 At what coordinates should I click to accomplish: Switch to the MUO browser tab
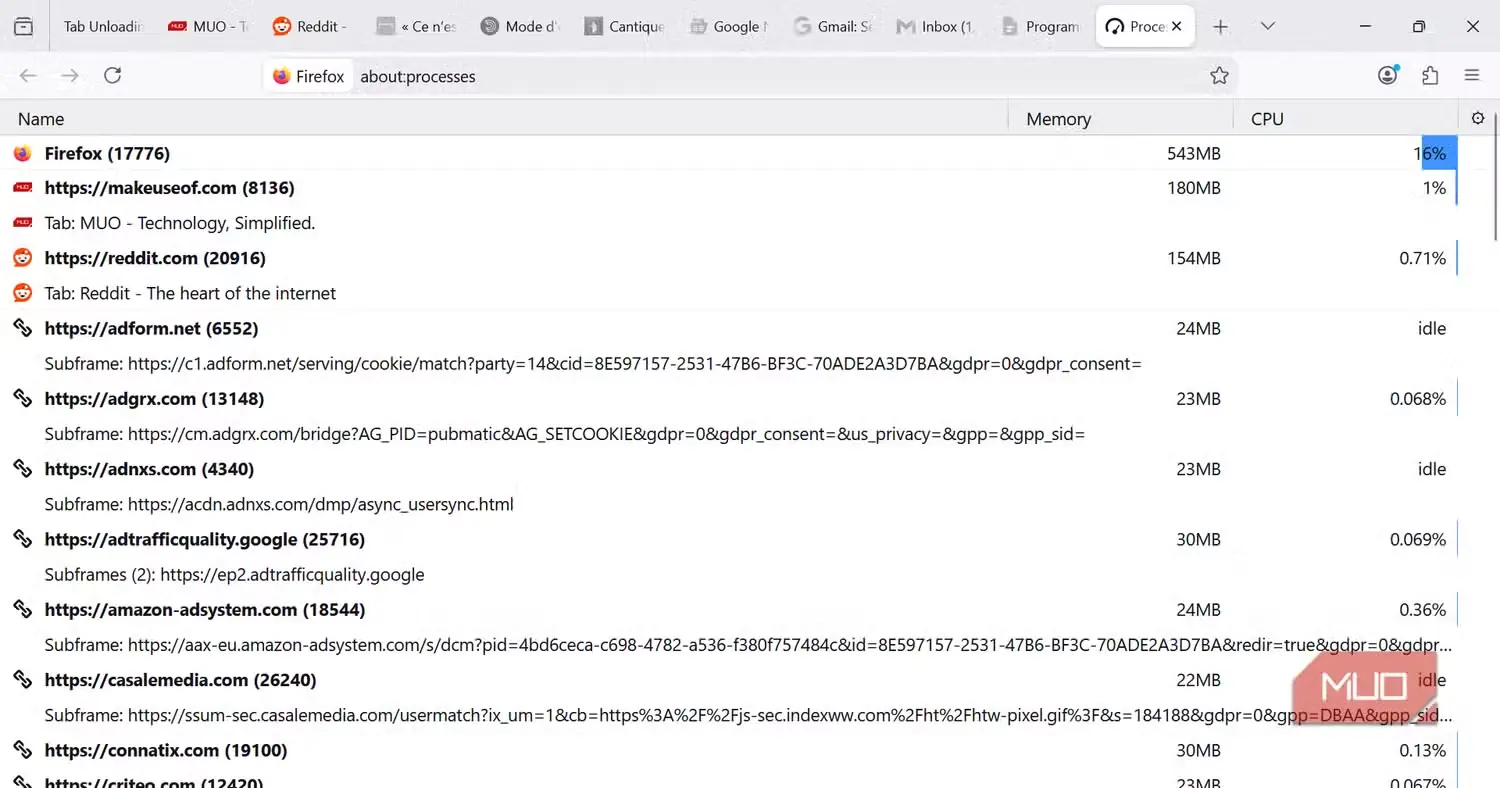click(x=207, y=27)
